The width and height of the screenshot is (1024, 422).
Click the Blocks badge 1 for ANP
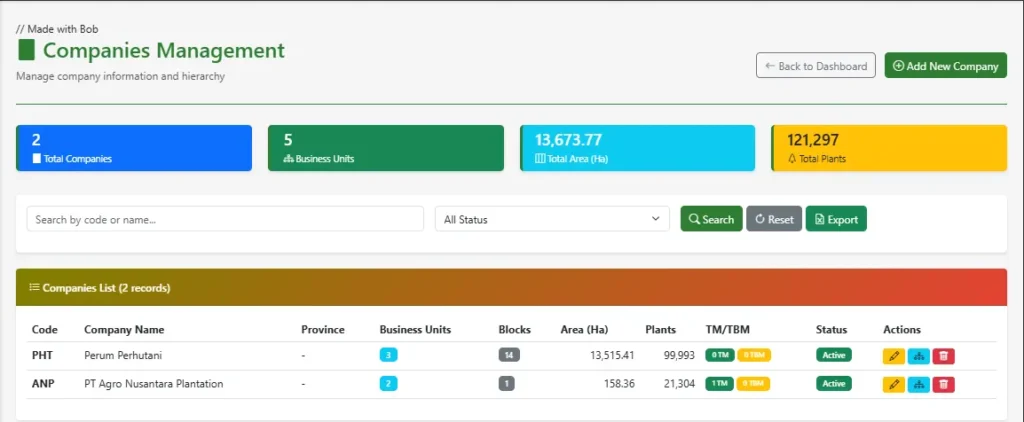coord(507,383)
